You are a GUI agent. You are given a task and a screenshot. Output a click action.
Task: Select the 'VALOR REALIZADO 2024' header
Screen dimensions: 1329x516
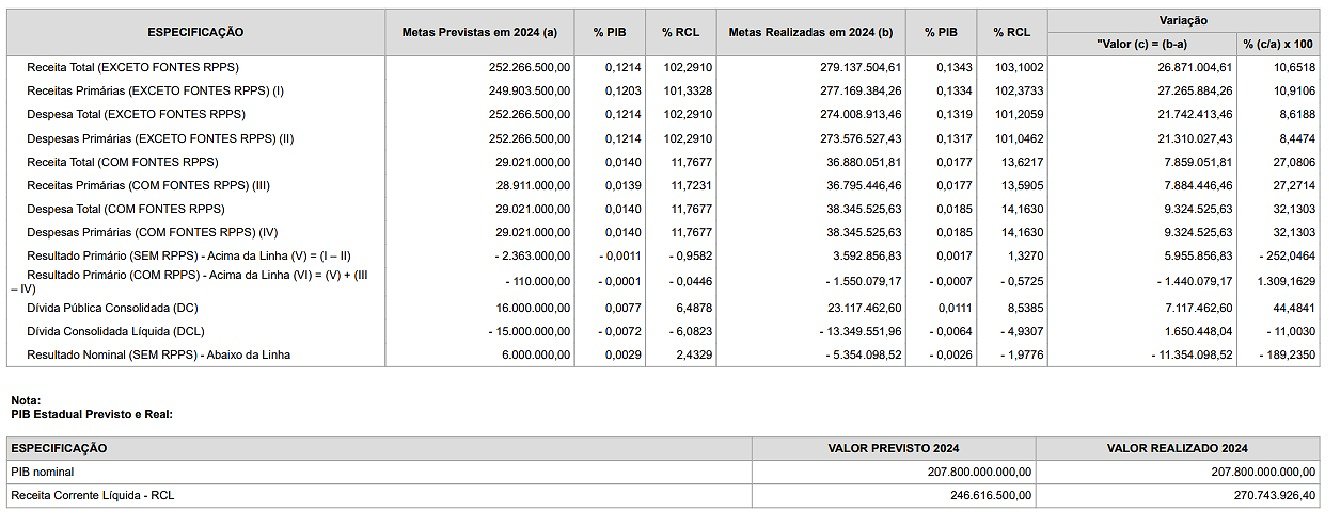(x=1177, y=448)
